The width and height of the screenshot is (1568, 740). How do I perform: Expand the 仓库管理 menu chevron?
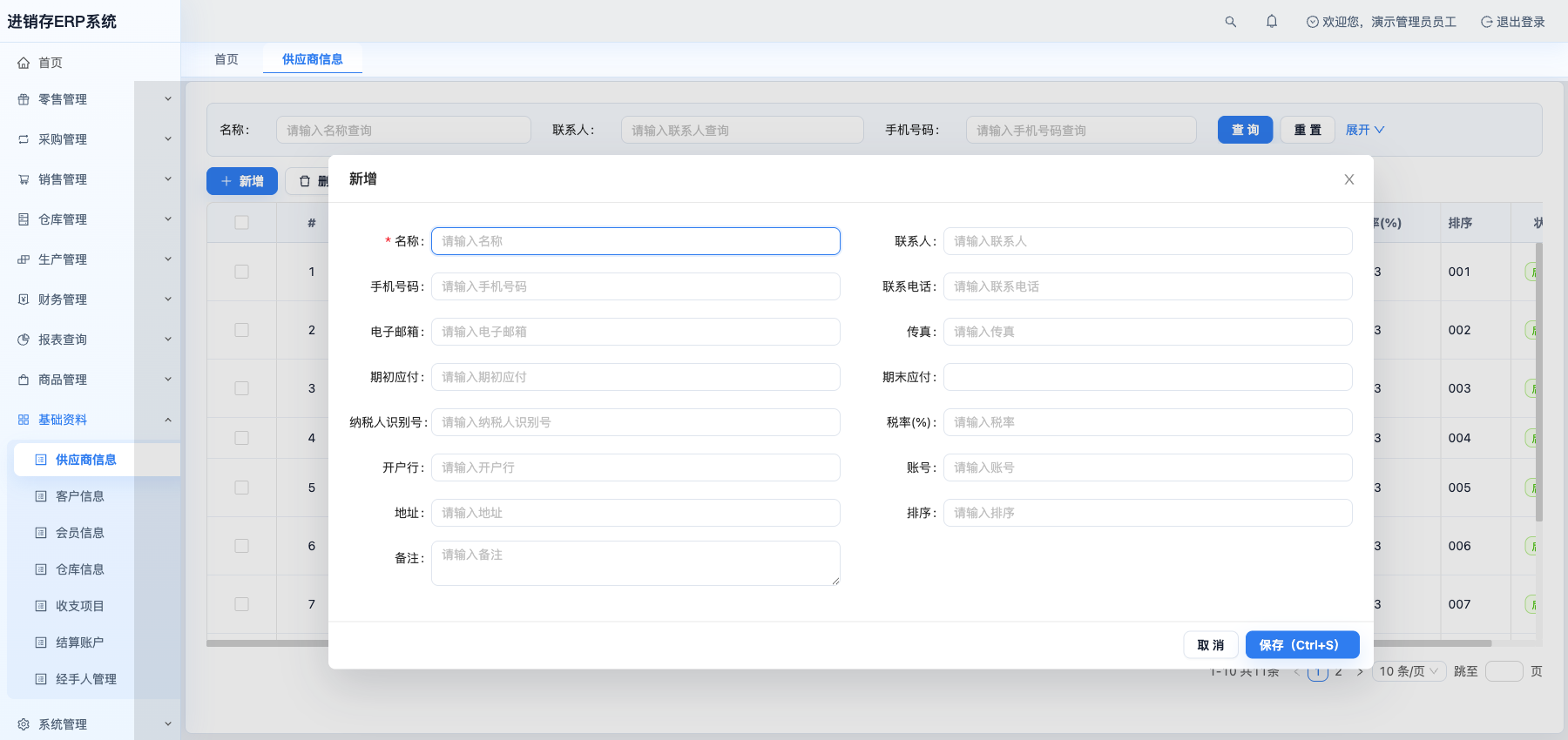coord(168,219)
